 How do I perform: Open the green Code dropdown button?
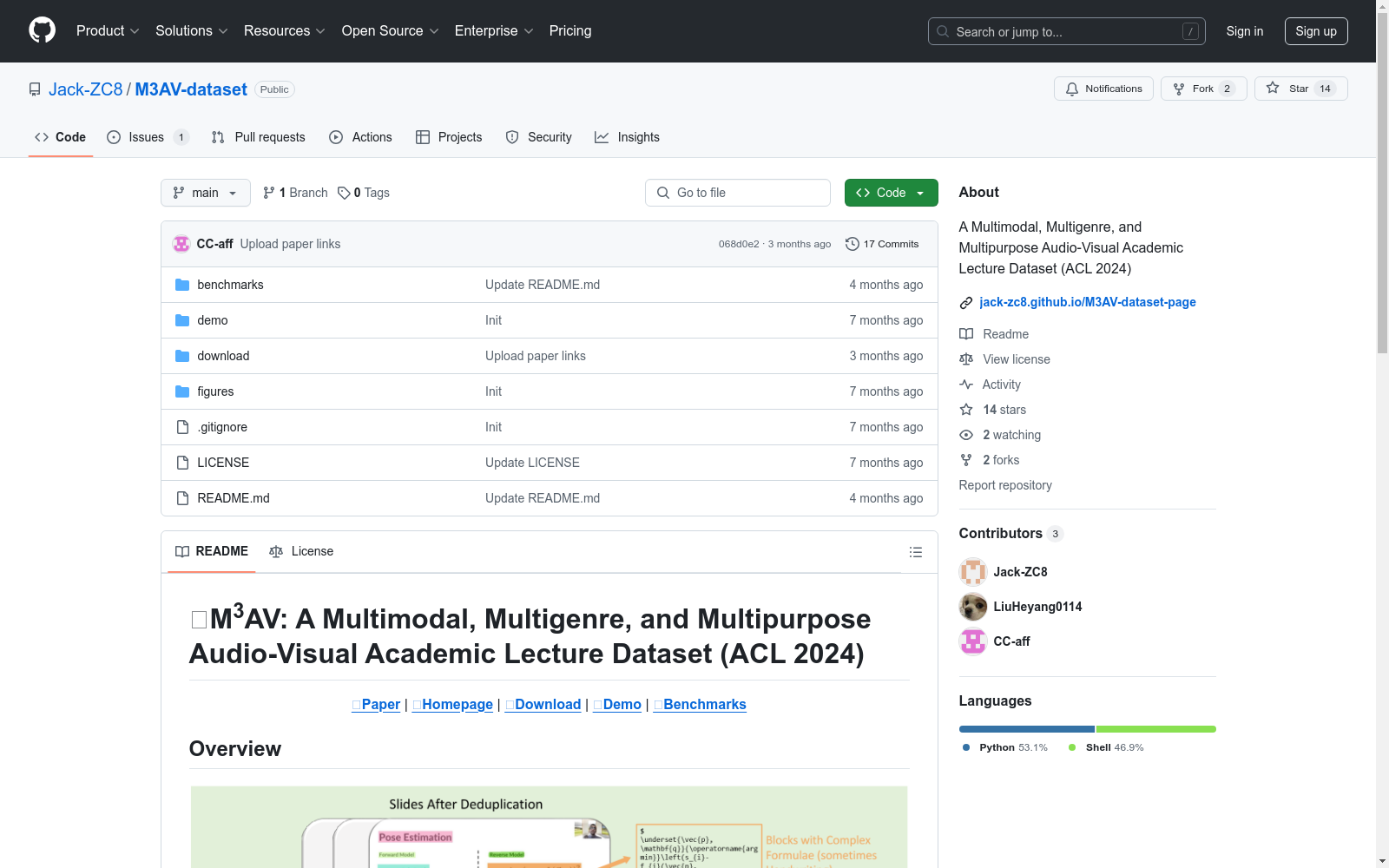(891, 193)
